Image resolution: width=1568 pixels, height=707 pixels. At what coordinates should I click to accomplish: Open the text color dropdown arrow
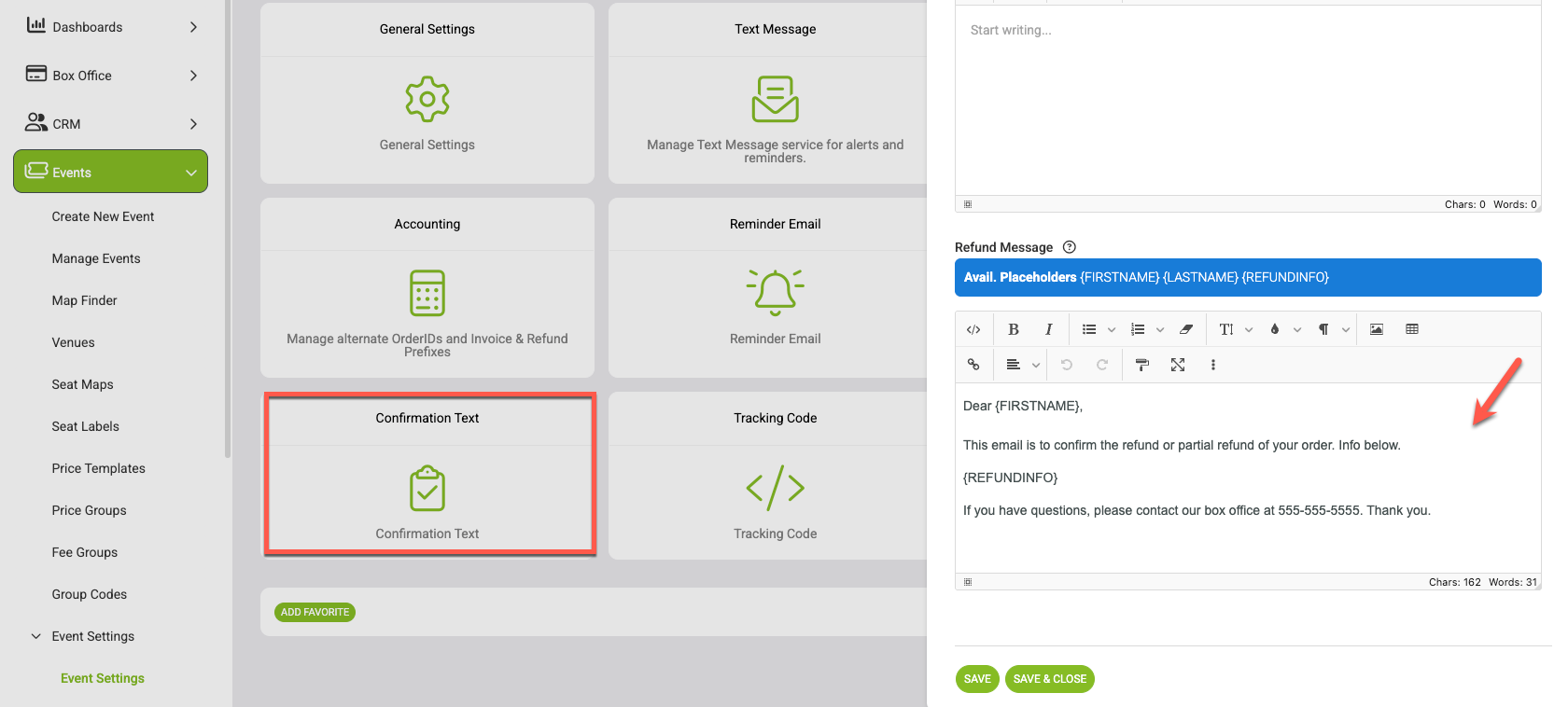click(1297, 329)
